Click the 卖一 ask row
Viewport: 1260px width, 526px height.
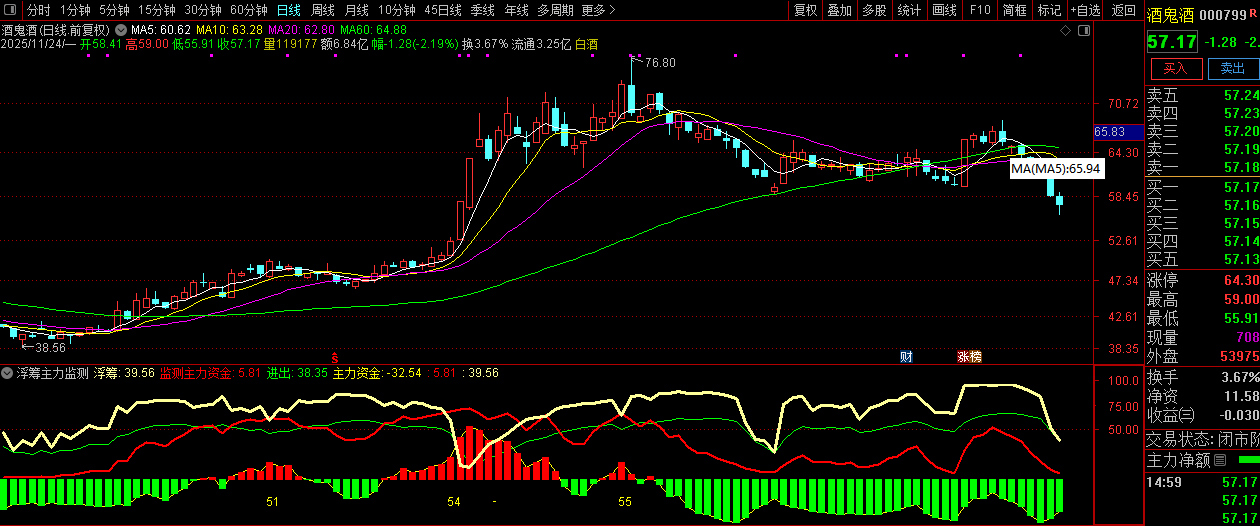1202,167
